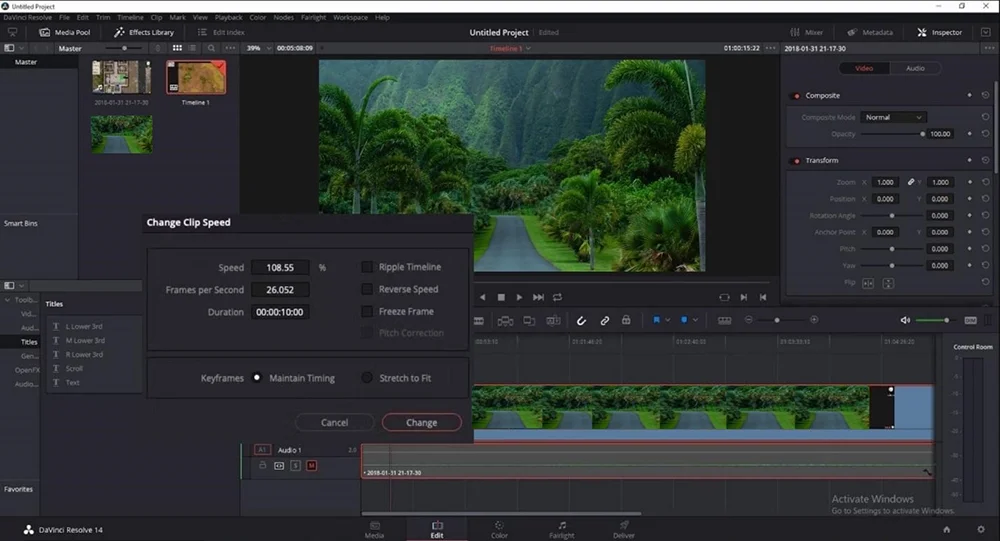The width and height of the screenshot is (1000, 541).
Task: Select the L Lower 3rd title
Action: 84,327
